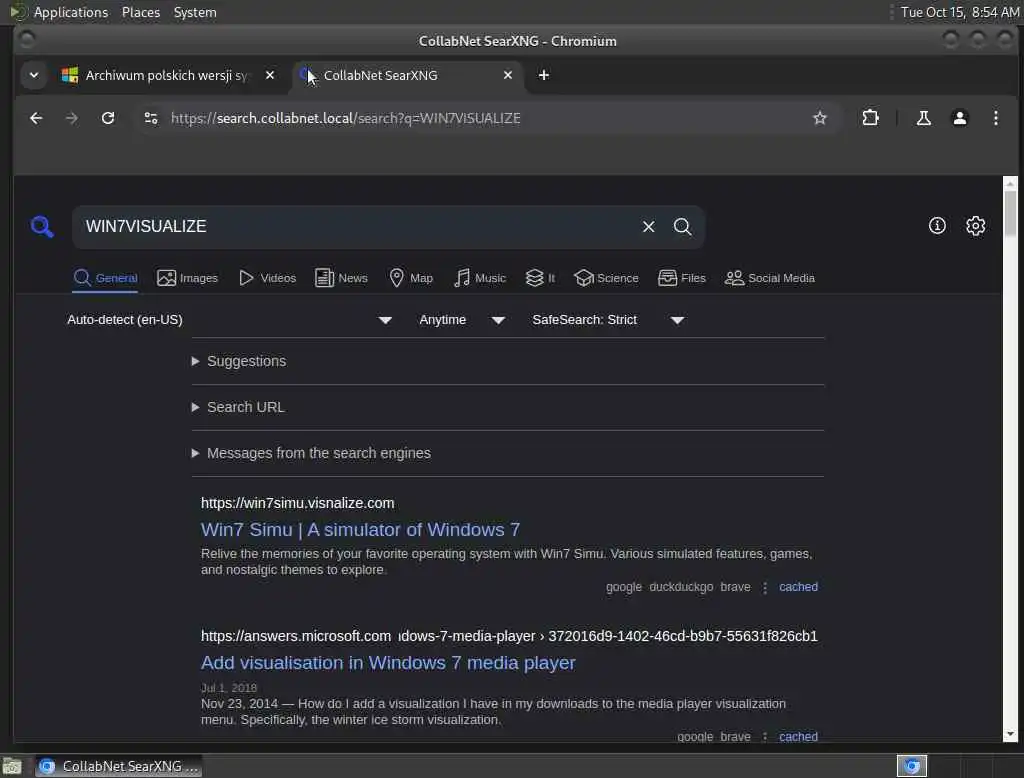Open three-dot options on Win7 Simu result
This screenshot has width=1024, height=778.
(x=765, y=588)
